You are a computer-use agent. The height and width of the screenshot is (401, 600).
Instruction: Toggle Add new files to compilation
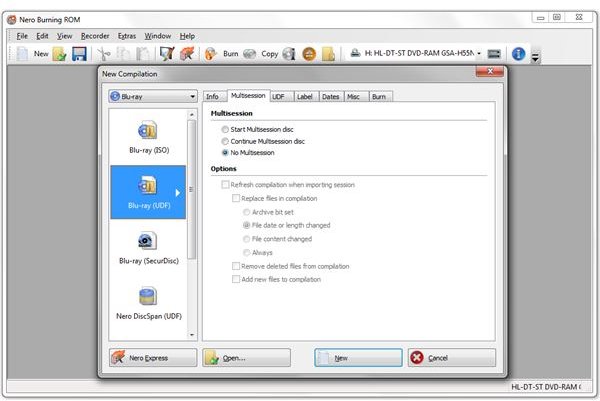coord(236,279)
